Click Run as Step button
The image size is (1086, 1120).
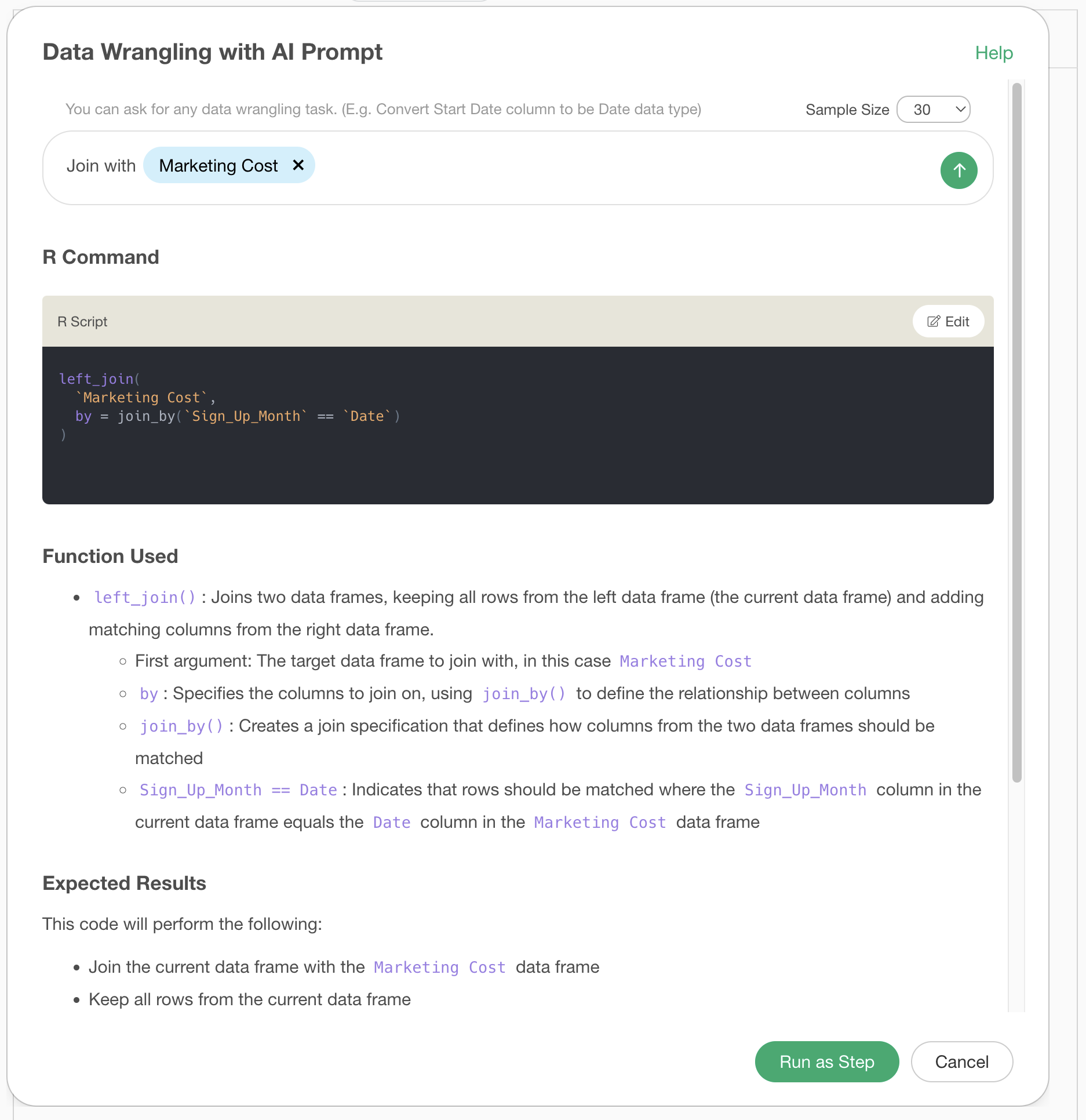pos(827,1061)
